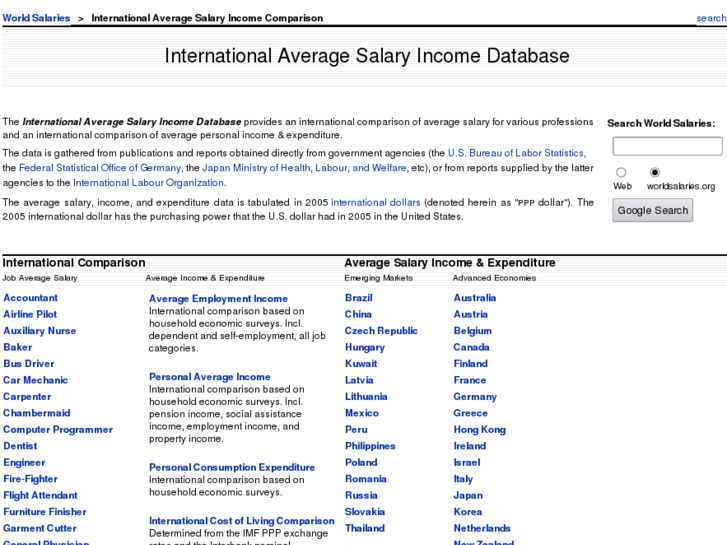Open Personal Average Income link
The image size is (727, 545).
coord(210,377)
